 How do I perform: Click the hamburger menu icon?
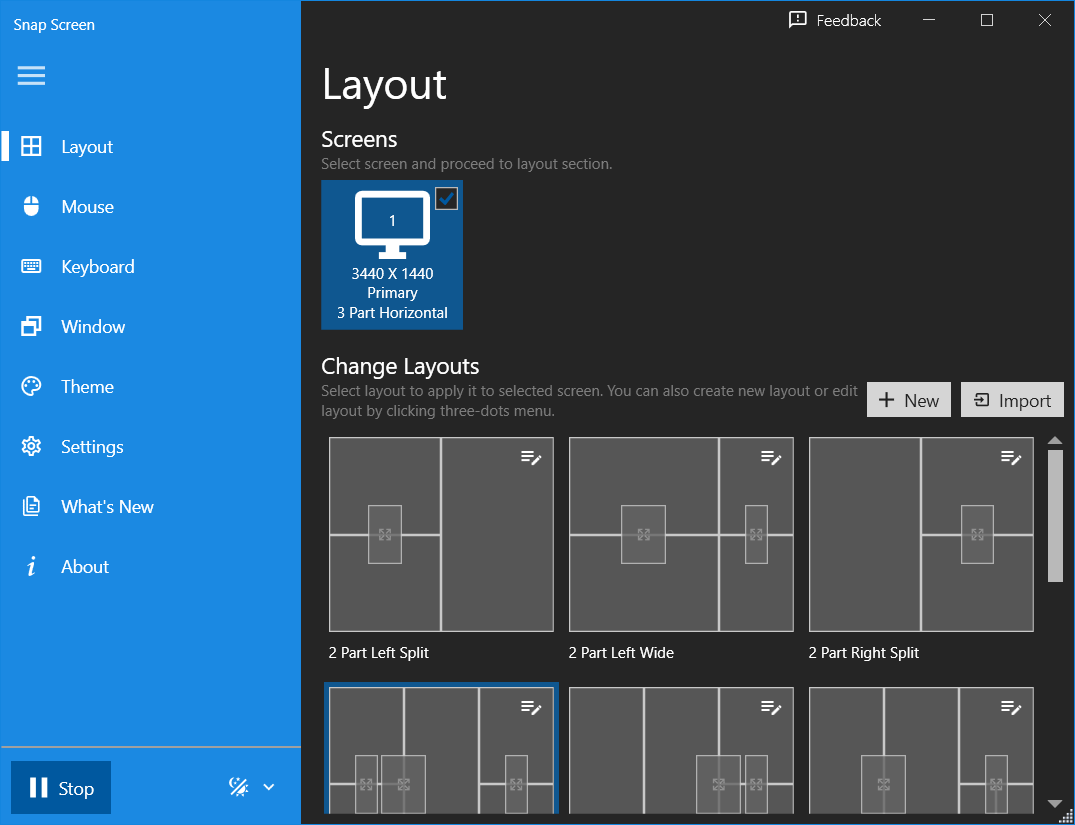click(x=31, y=76)
